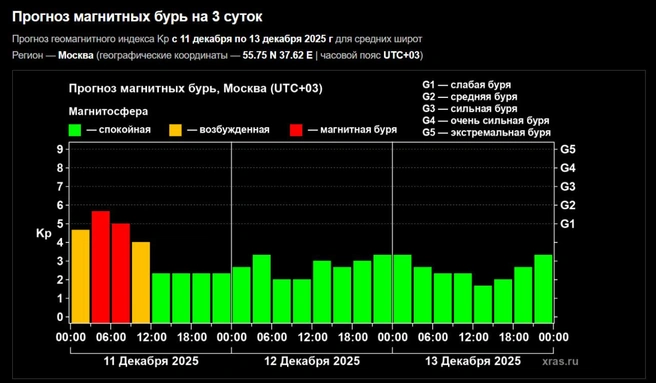The image size is (656, 383).
Task: Click the "G3" label on right axis
Action: click(568, 187)
